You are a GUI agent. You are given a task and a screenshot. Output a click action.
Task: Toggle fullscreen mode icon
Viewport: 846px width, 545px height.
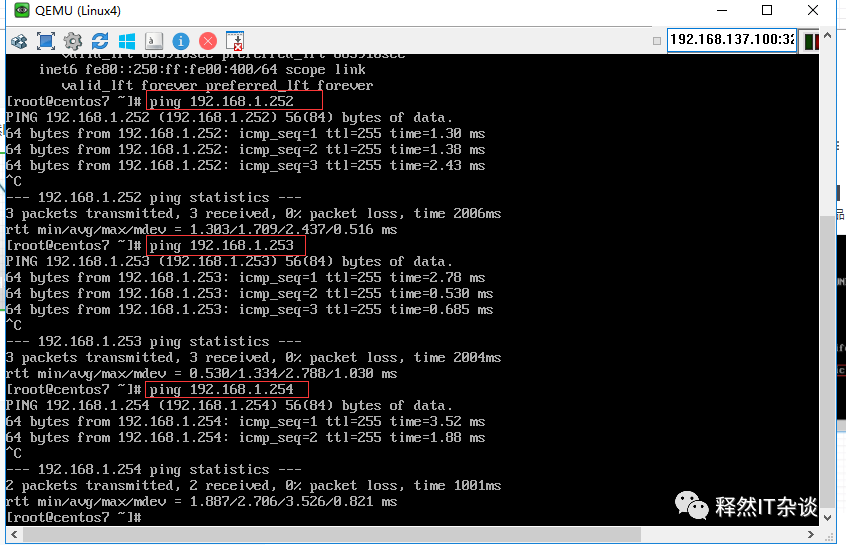46,41
